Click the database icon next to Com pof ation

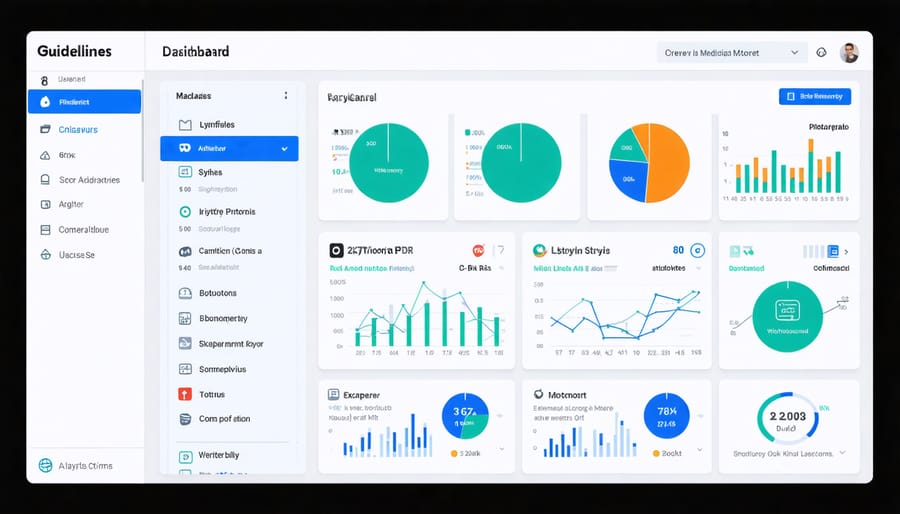185,419
